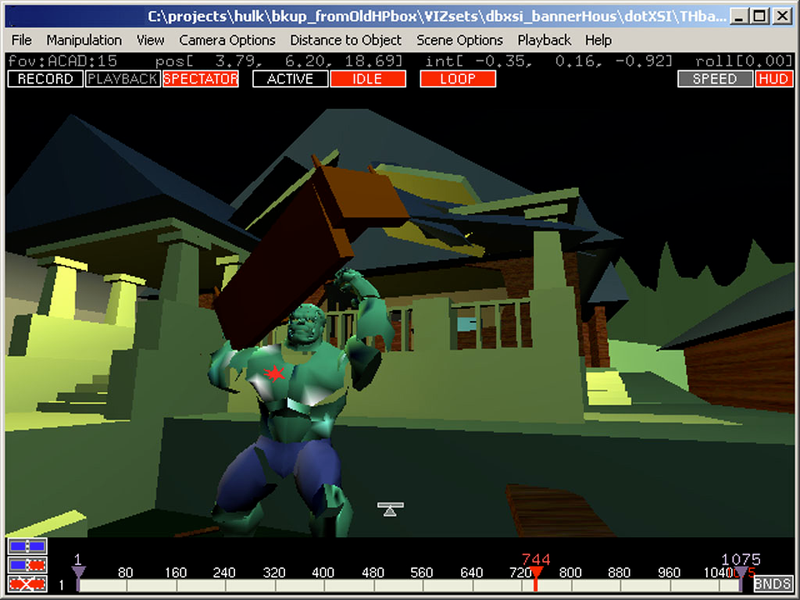Viewport: 800px width, 600px height.
Task: Toggle the PLAYBACK mode button
Action: click(x=123, y=79)
